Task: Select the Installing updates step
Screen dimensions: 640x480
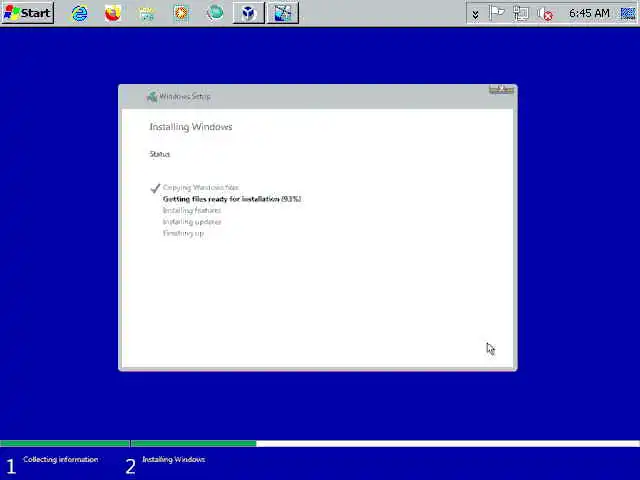Action: 192,222
